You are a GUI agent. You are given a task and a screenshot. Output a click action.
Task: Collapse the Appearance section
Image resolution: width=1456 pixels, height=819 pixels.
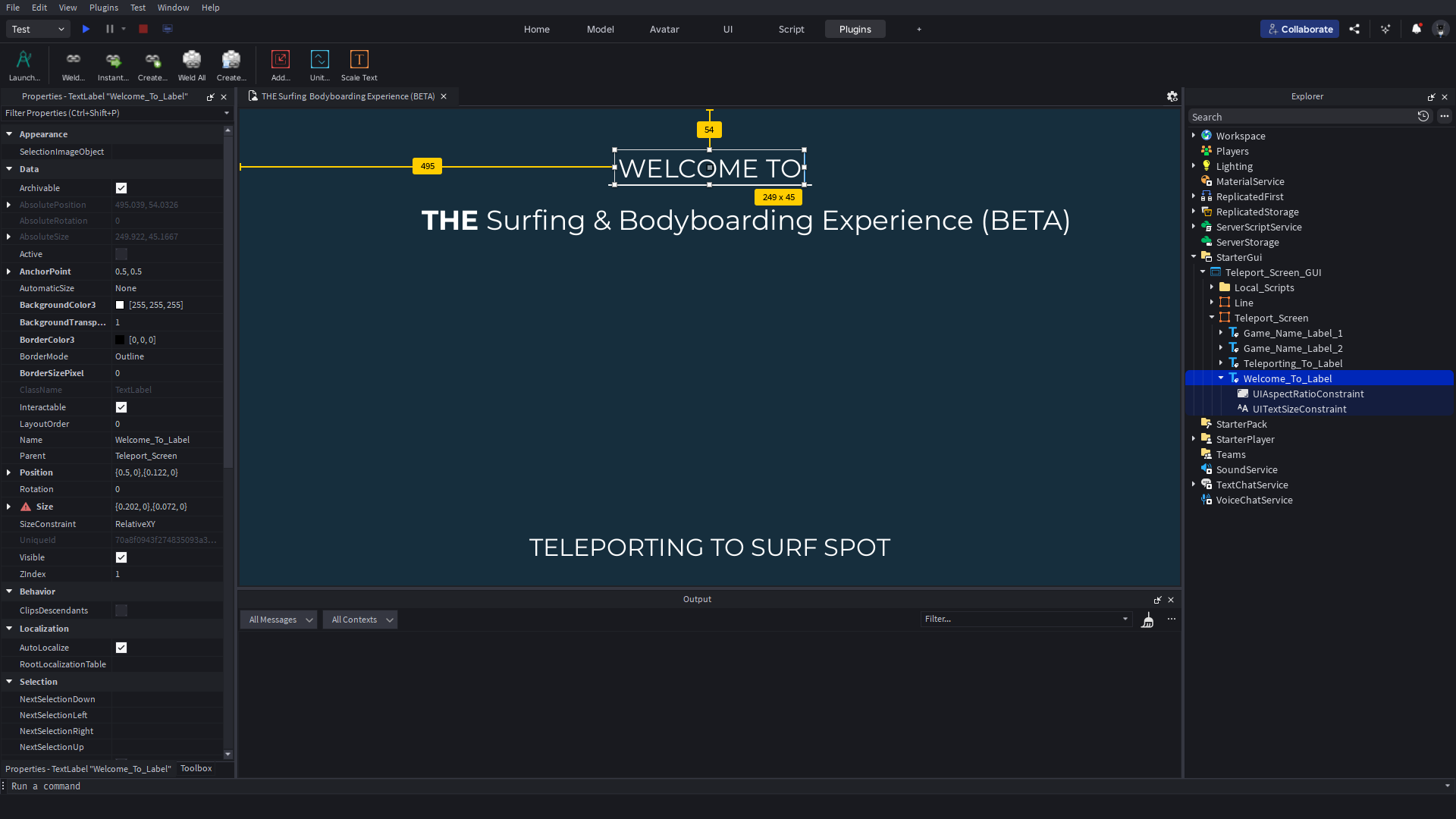(x=9, y=134)
